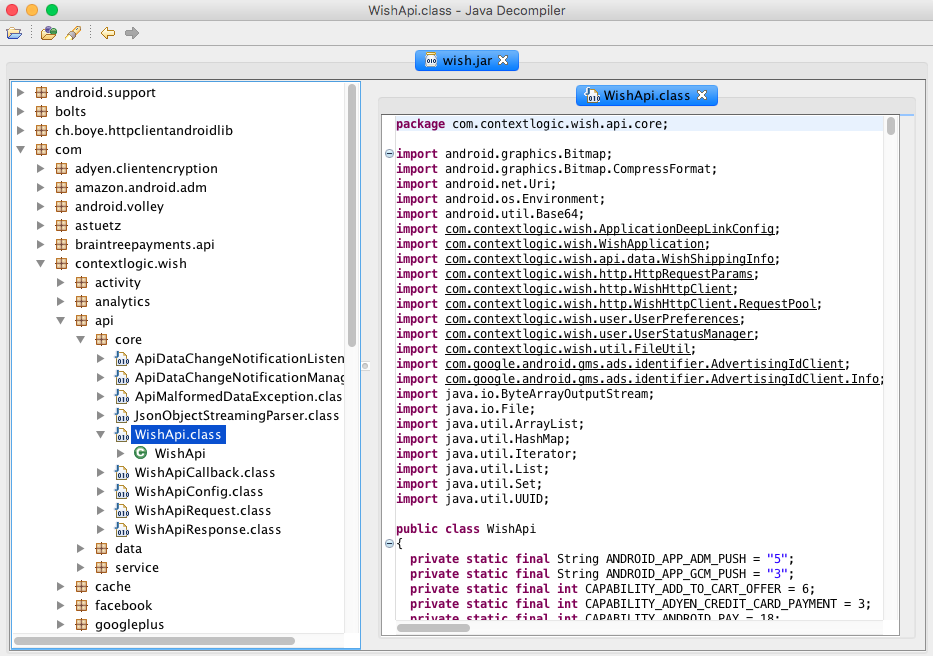Select the wish.jar tab
The width and height of the screenshot is (933, 656).
(466, 60)
